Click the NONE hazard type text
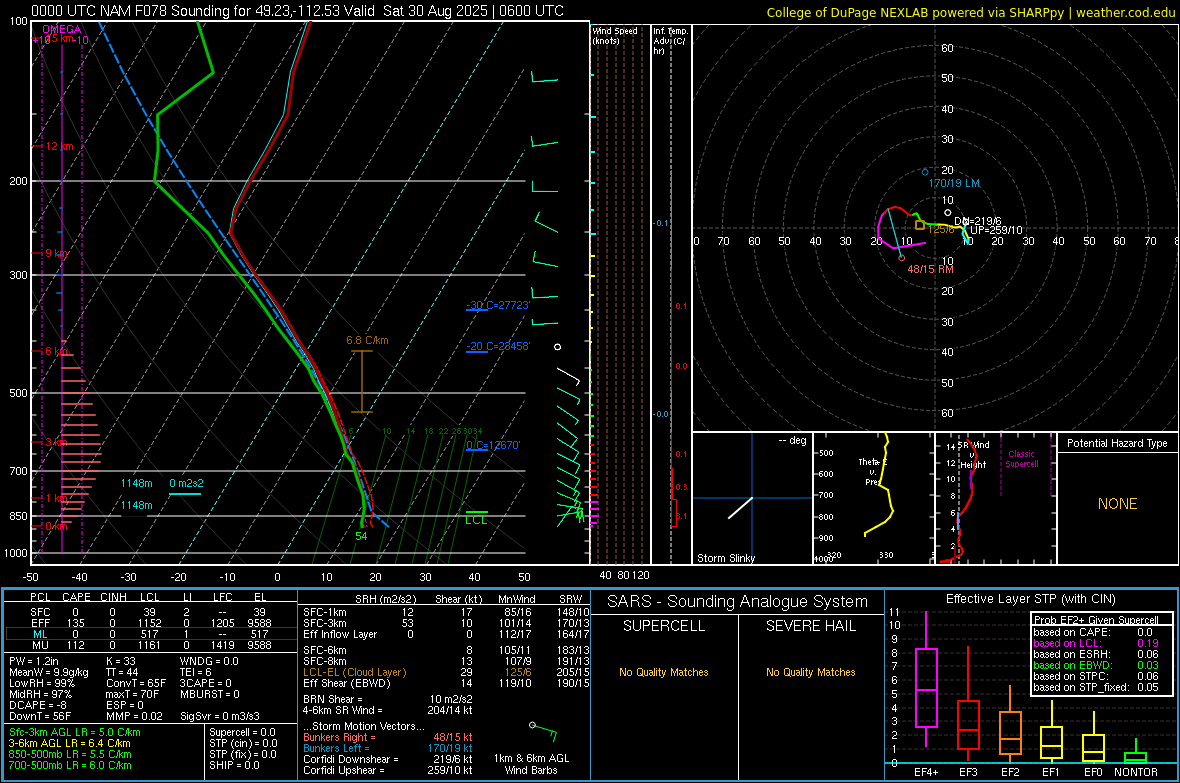The width and height of the screenshot is (1180, 783). [1117, 504]
